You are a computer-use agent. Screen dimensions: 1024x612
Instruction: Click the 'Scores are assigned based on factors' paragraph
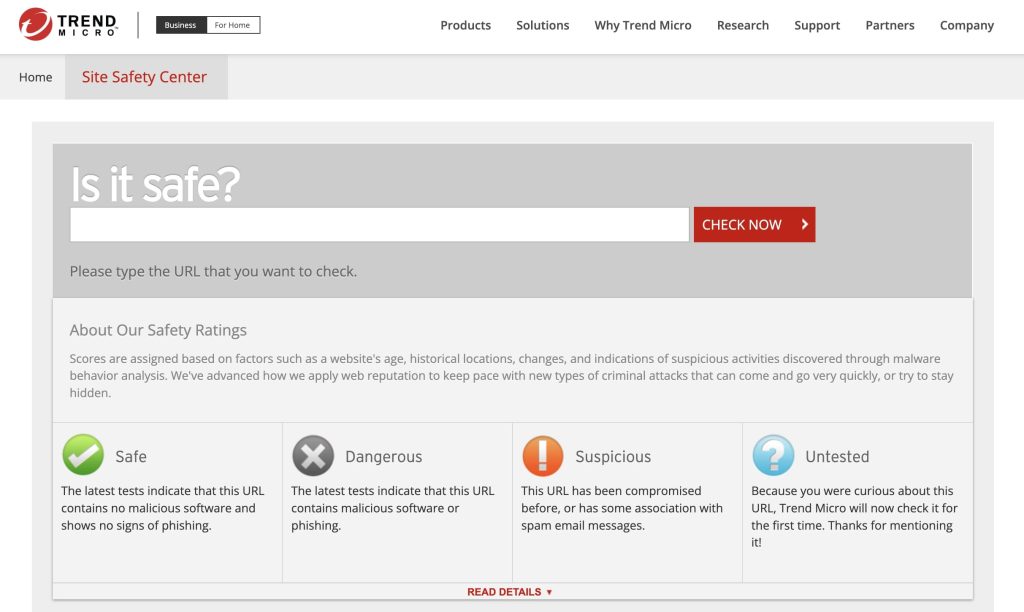pos(511,376)
